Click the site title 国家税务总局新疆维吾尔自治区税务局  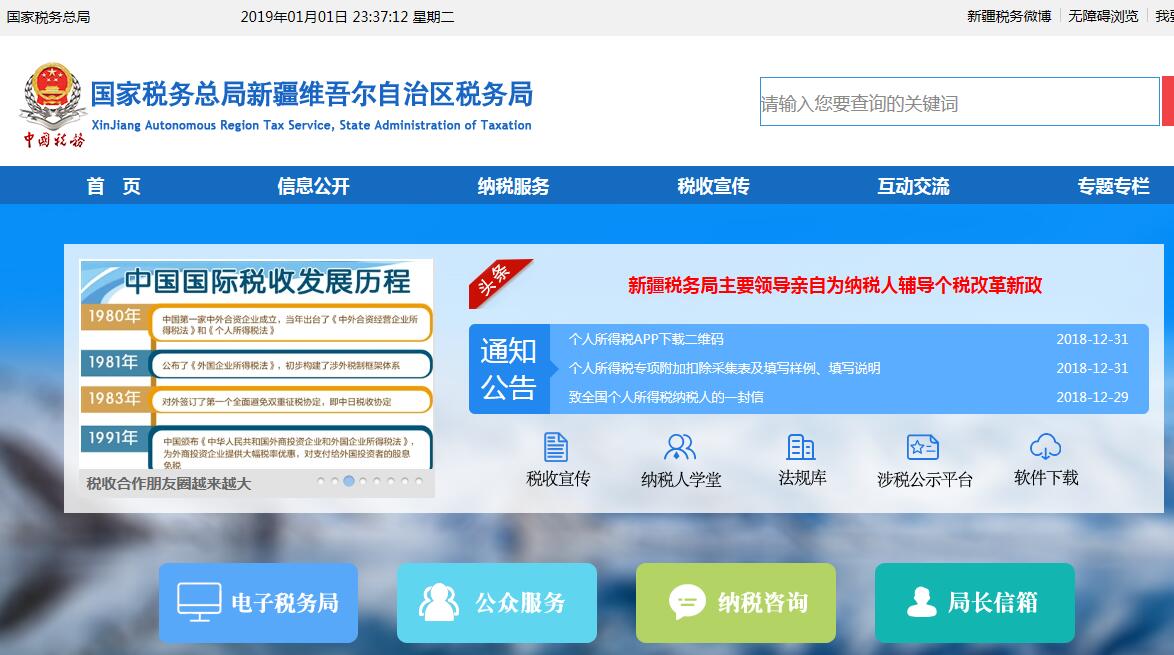coord(311,94)
